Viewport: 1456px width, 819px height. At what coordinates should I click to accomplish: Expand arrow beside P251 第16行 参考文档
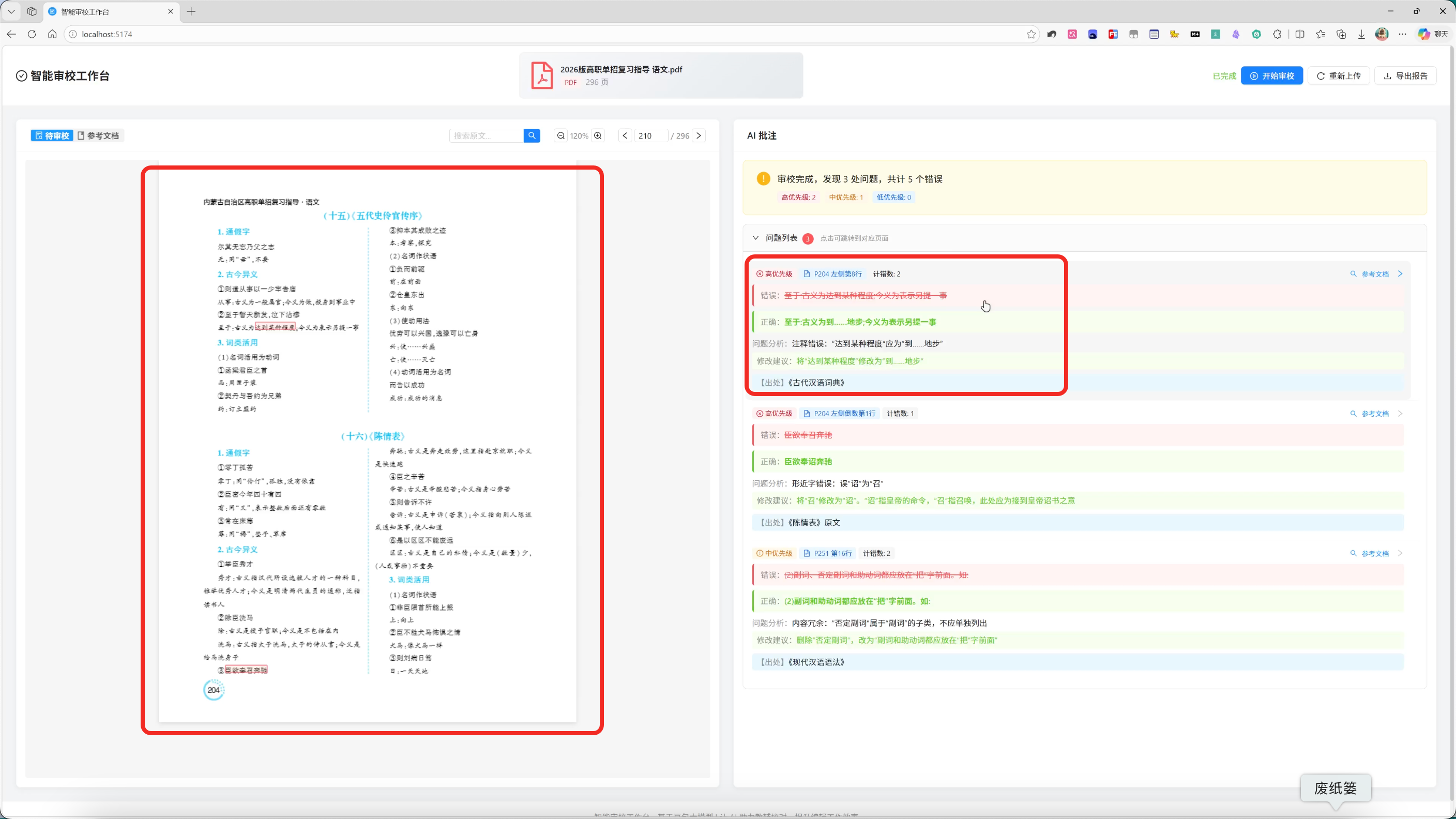click(1400, 553)
